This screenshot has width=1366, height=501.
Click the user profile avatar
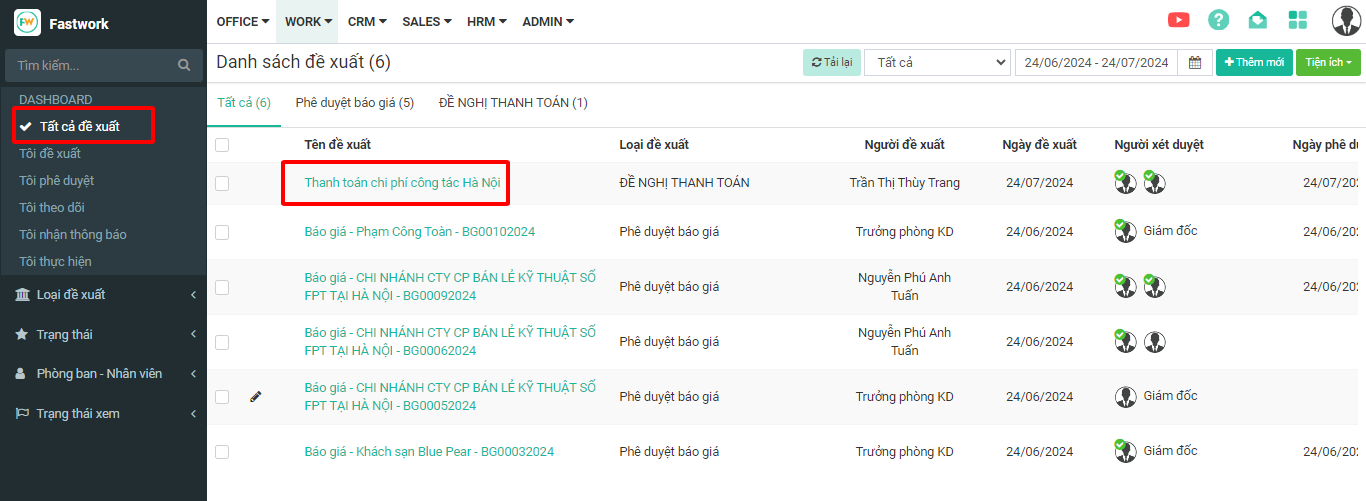1346,20
